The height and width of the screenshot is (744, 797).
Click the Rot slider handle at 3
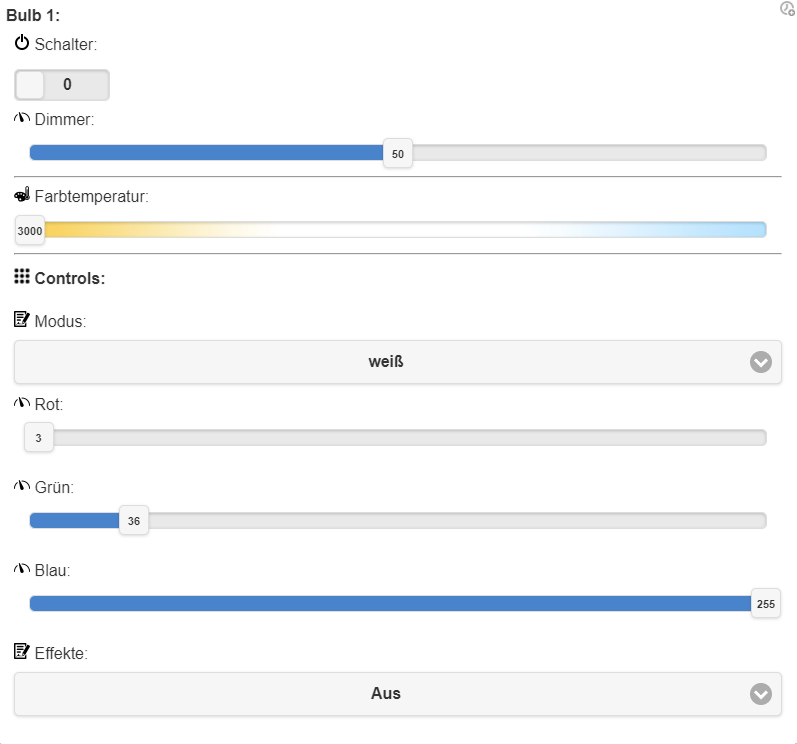pos(38,438)
